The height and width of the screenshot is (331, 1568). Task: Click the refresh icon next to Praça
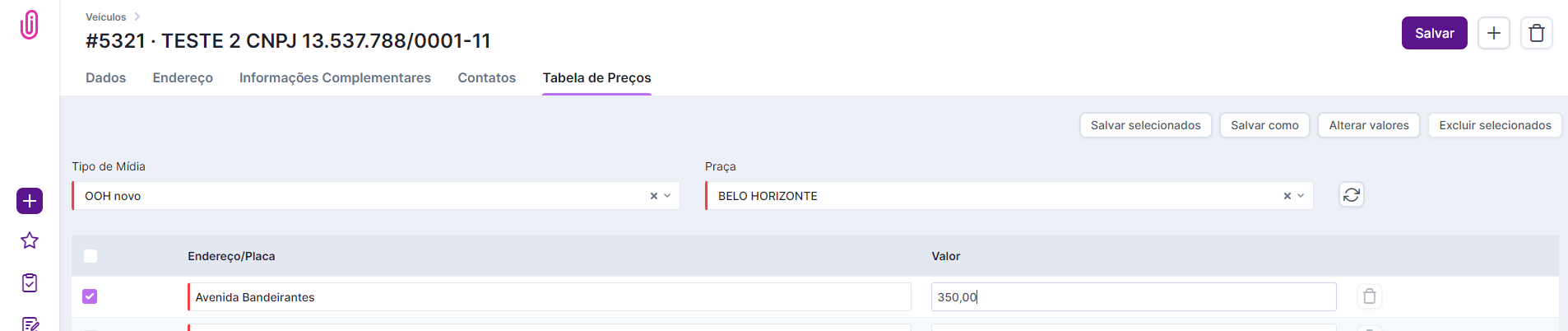tap(1352, 195)
